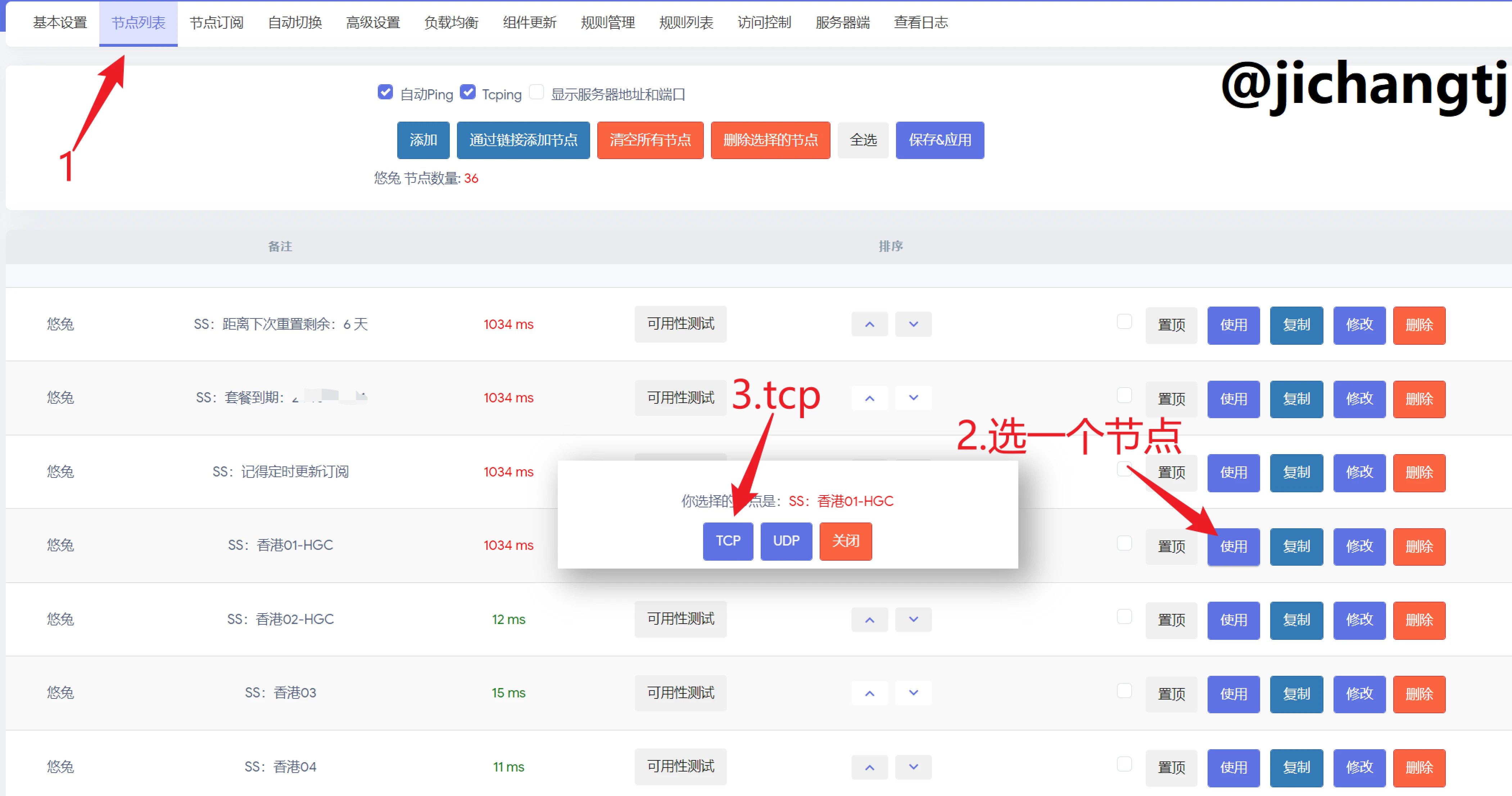Screen dimensions: 1512x796
Task: Tick the checkbox for 香港01-HGC row
Action: click(x=1124, y=543)
